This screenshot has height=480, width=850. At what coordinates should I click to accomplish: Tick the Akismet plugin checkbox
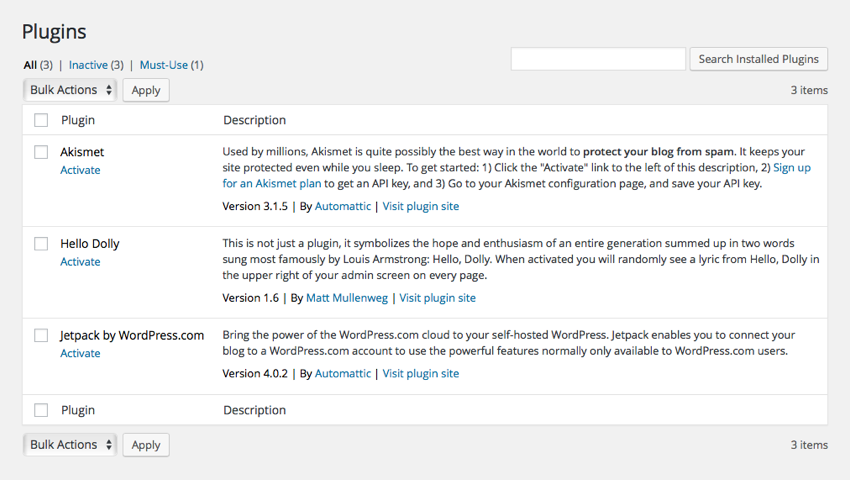41,152
